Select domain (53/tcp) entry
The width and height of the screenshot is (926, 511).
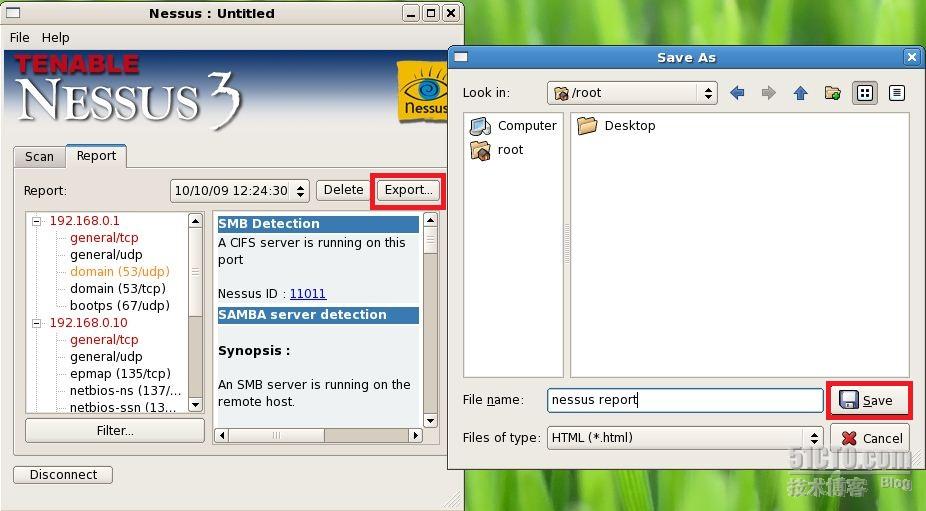click(x=118, y=288)
